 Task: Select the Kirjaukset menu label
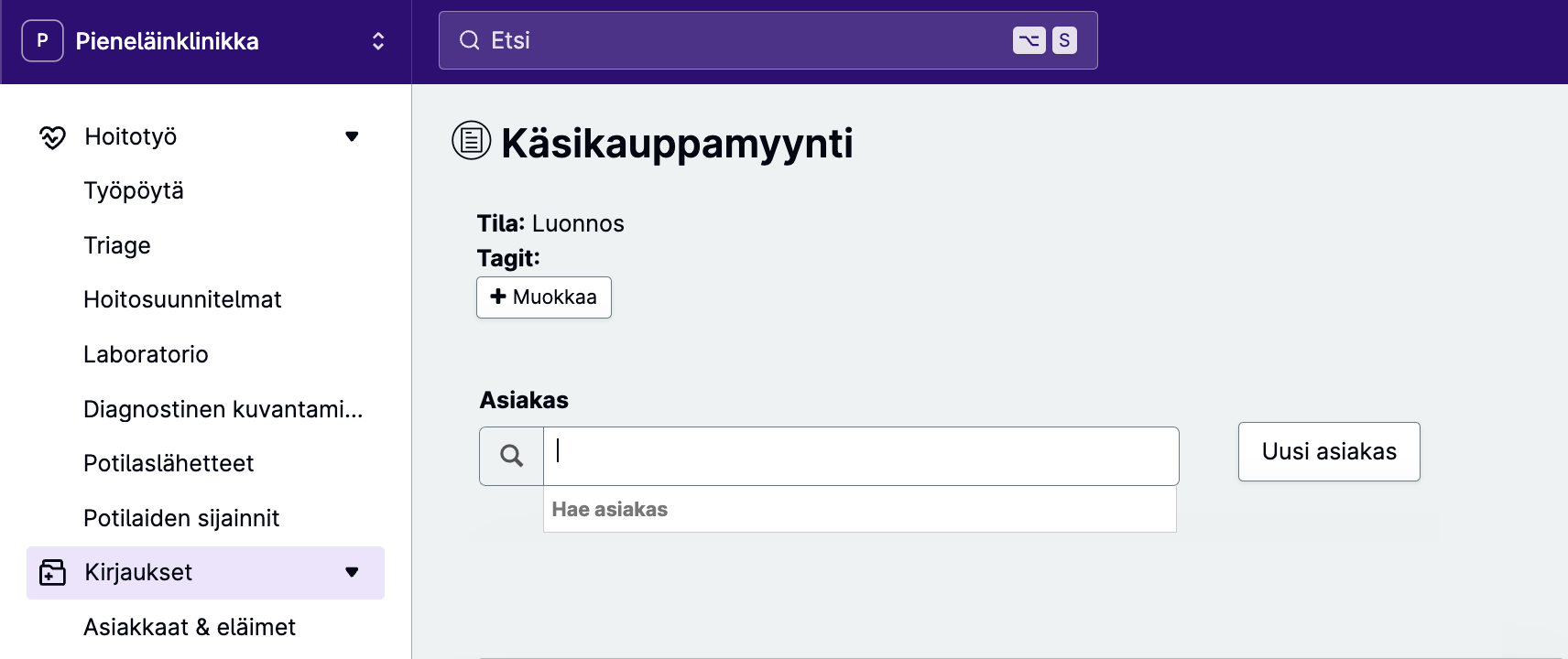pos(138,572)
